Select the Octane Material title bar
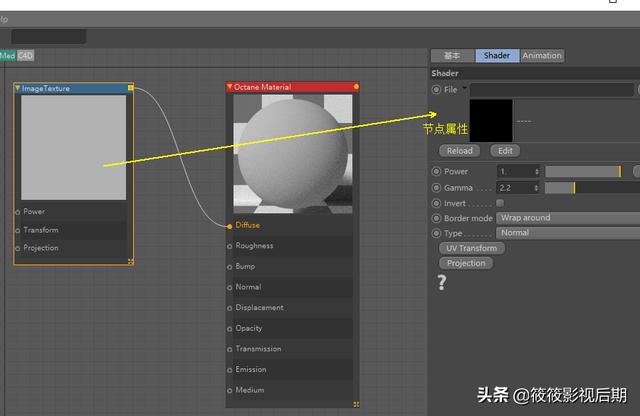 tap(293, 87)
